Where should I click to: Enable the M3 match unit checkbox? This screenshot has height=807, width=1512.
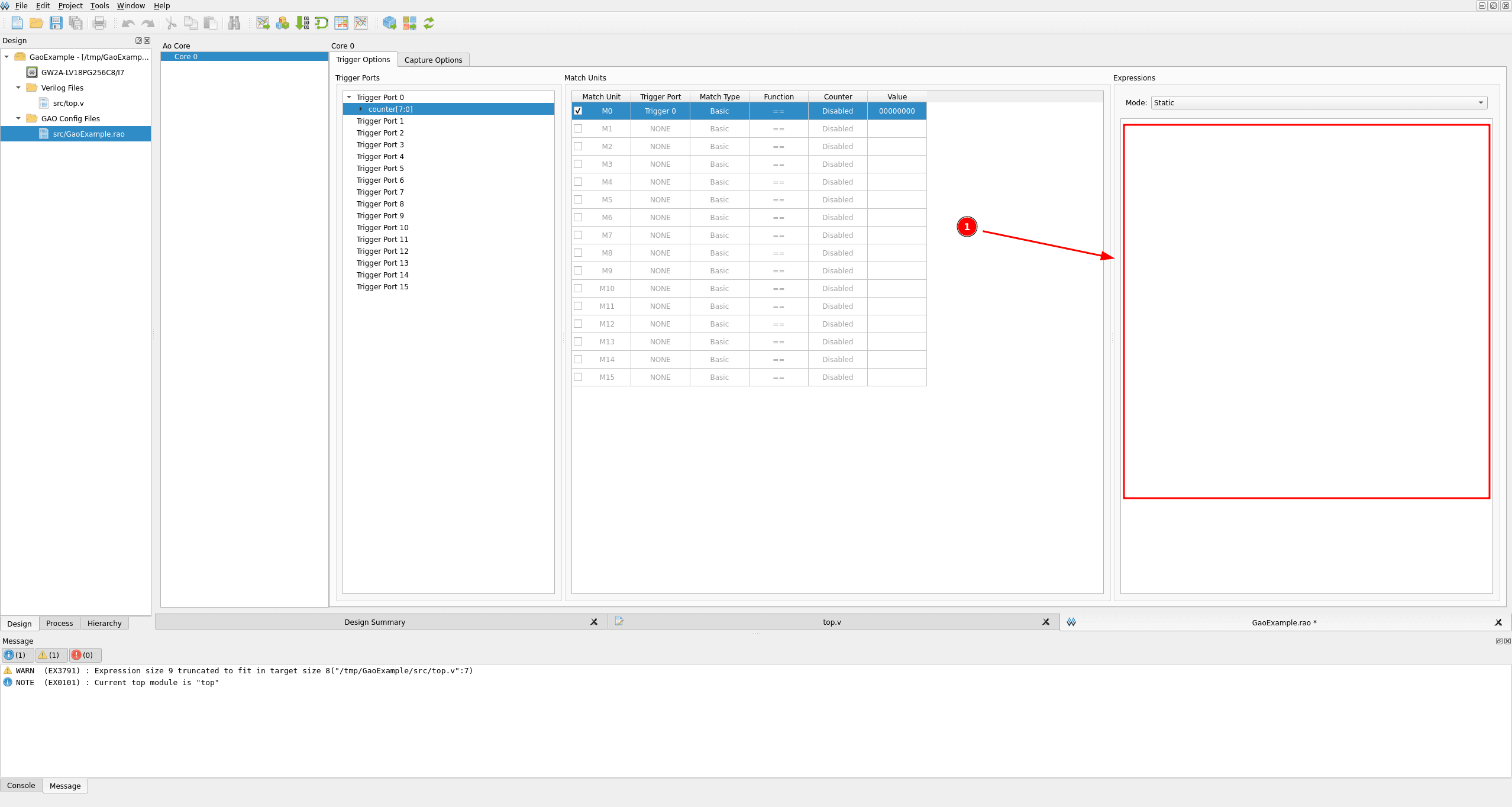click(578, 164)
